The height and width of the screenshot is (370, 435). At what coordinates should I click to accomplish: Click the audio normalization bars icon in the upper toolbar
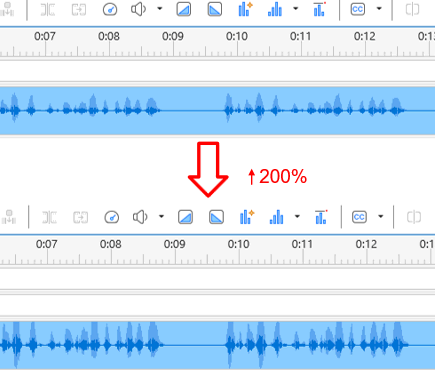275,10
